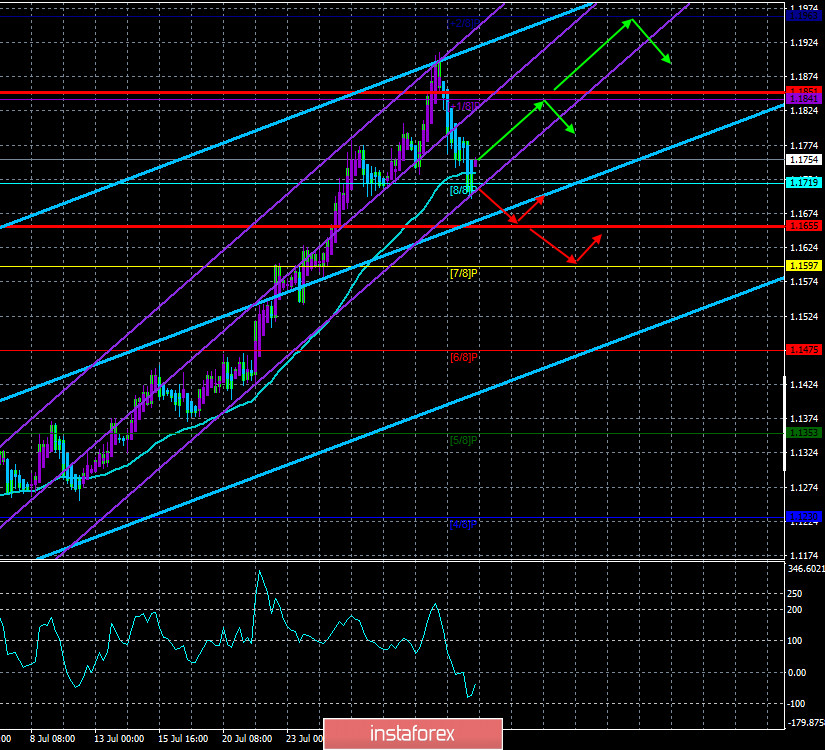Click the red price tag 1.1475

pyautogui.click(x=804, y=350)
